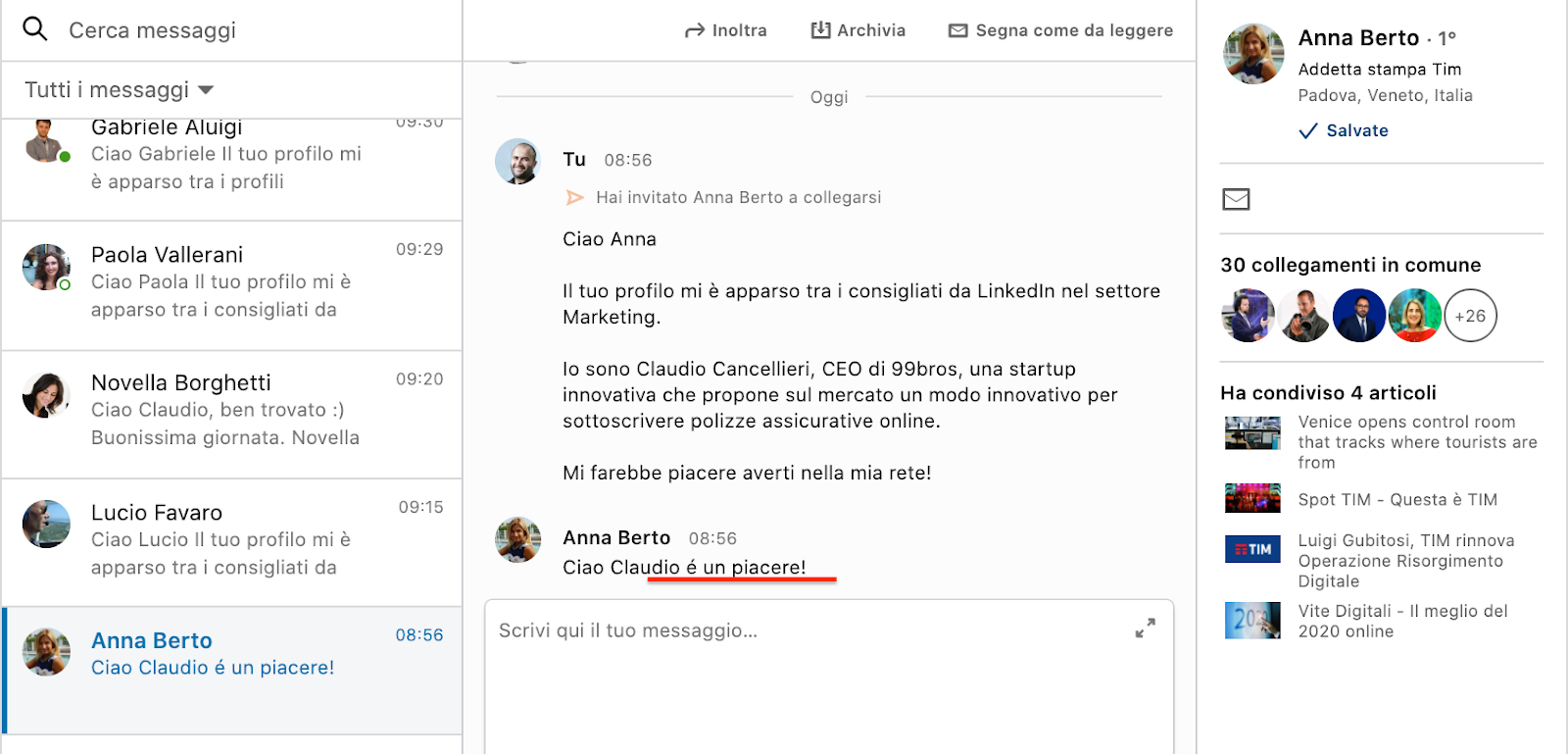
Task: Click the Venice control room article thumbnail
Action: pos(1252,432)
